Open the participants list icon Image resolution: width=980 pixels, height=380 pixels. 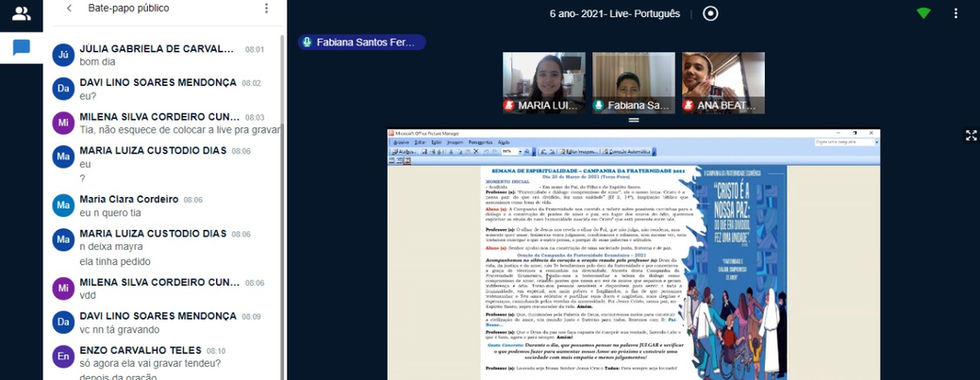[21, 14]
